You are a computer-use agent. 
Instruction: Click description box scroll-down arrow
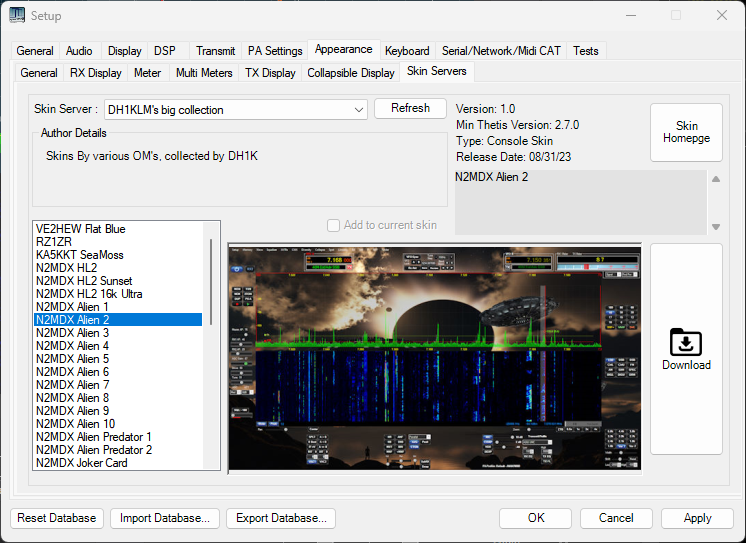point(716,227)
